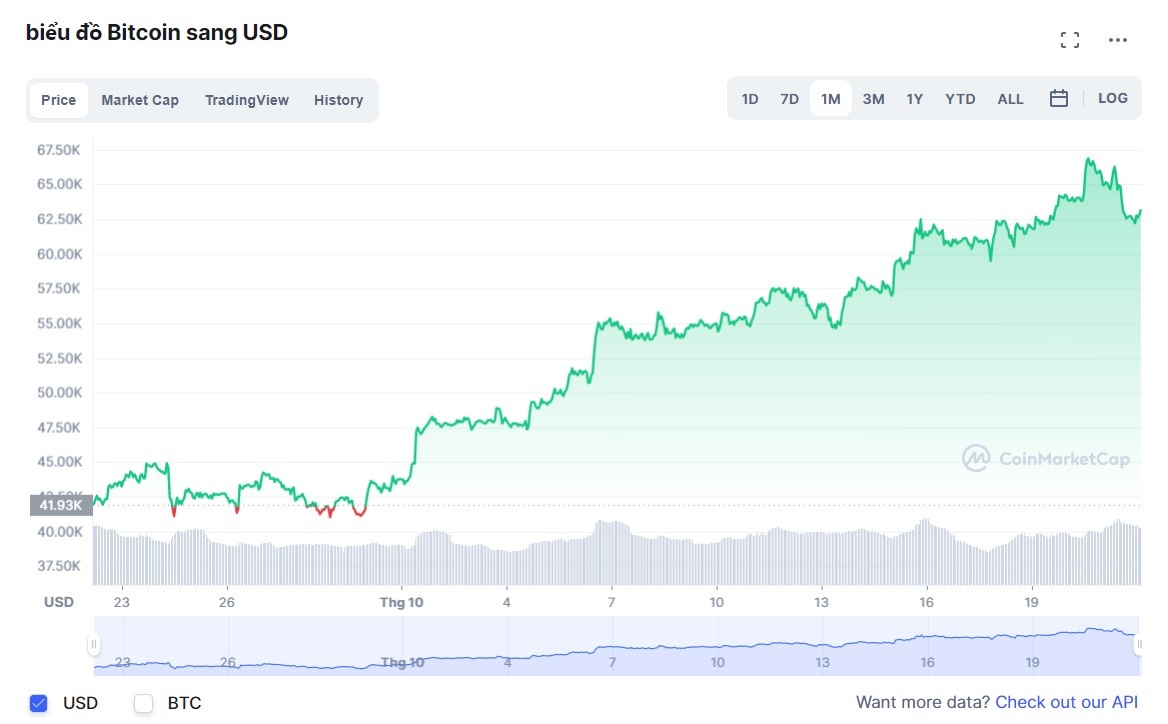Screen dimensions: 1168x724
Task: Select the Price tab
Action: click(58, 100)
